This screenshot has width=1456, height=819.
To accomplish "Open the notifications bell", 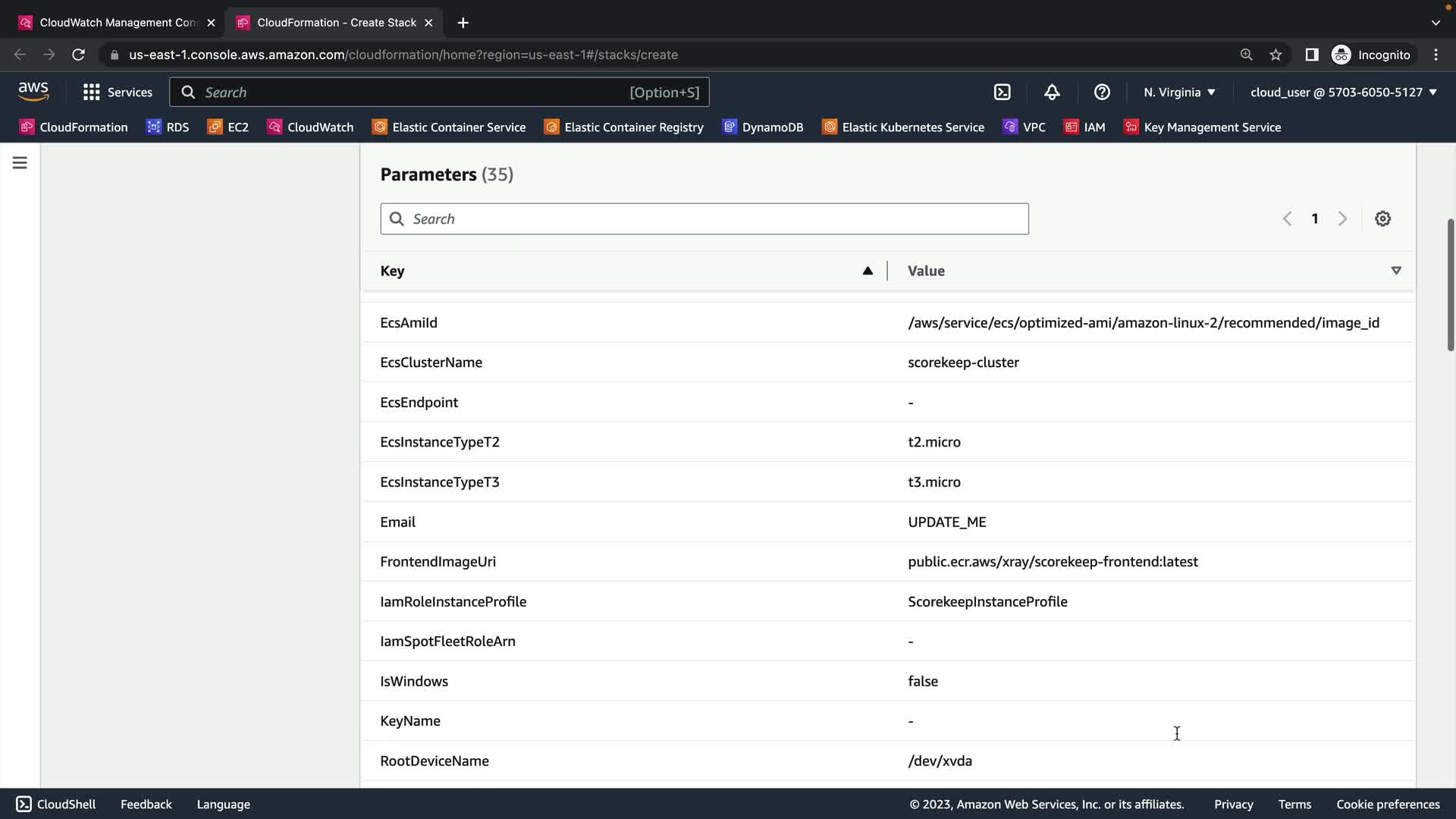I will point(1052,93).
